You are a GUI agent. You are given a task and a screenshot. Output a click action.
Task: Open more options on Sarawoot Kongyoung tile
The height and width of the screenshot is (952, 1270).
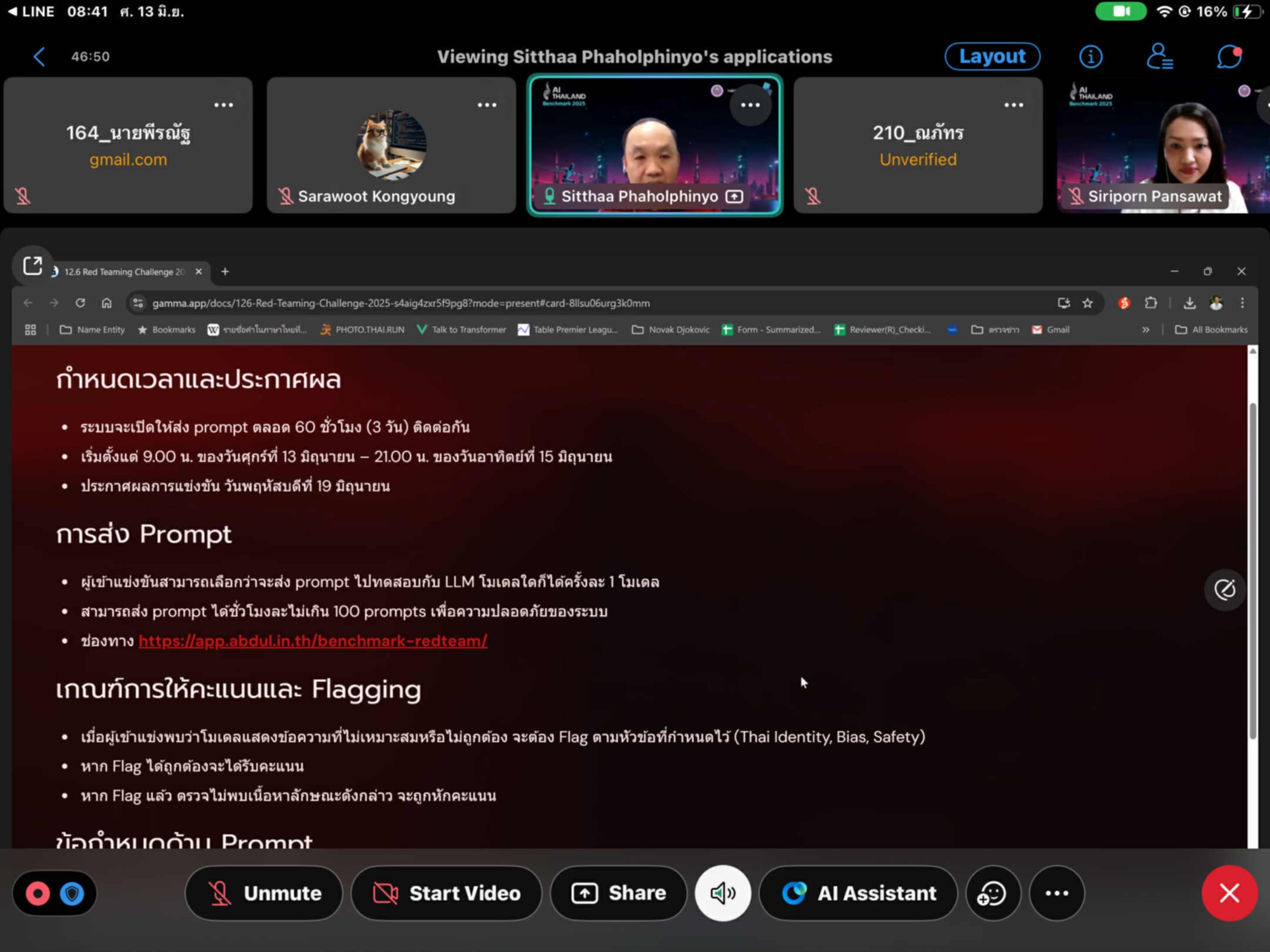[x=486, y=105]
